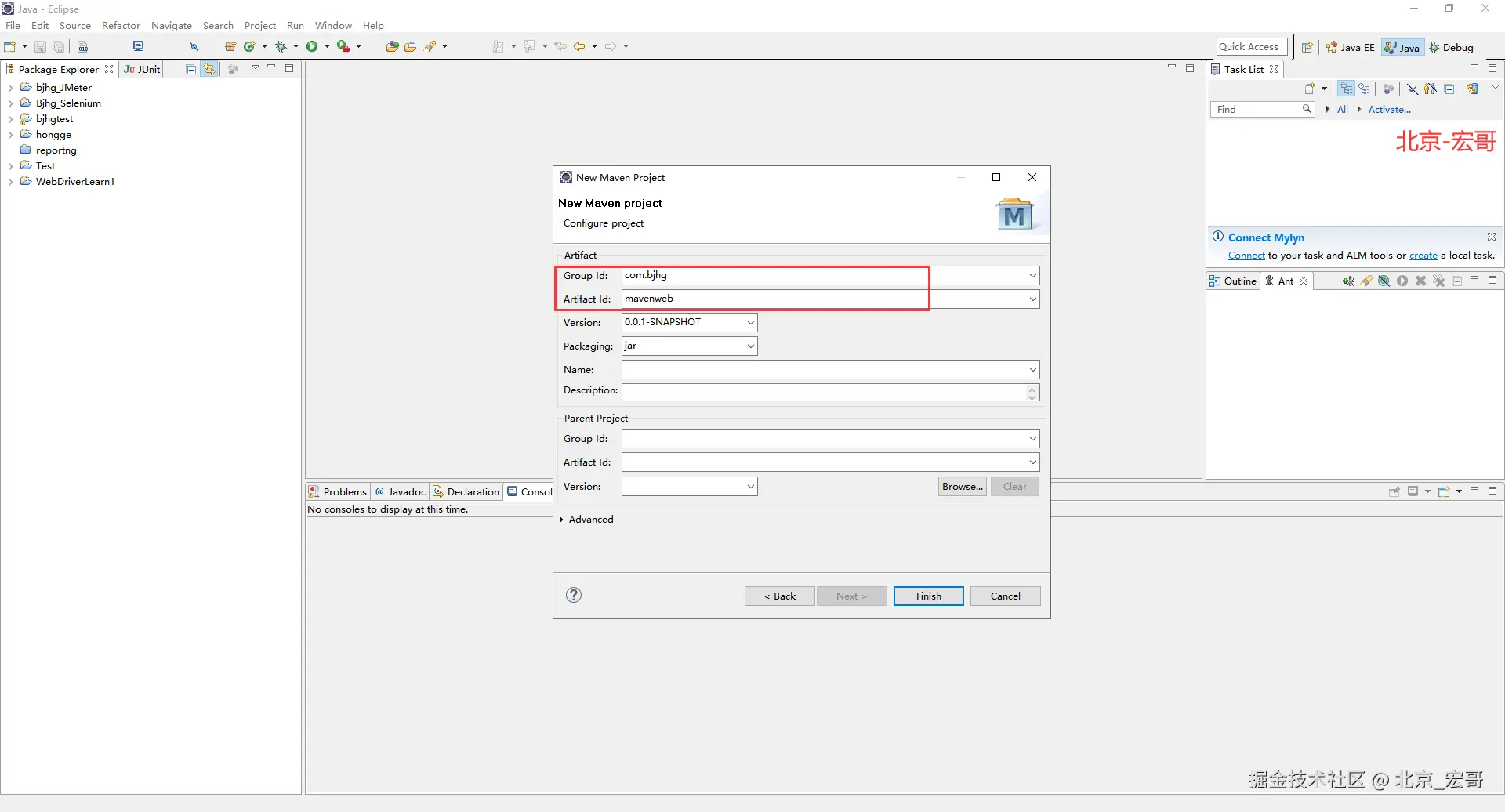Click the New Java Package icon
1505x812 pixels.
[230, 47]
